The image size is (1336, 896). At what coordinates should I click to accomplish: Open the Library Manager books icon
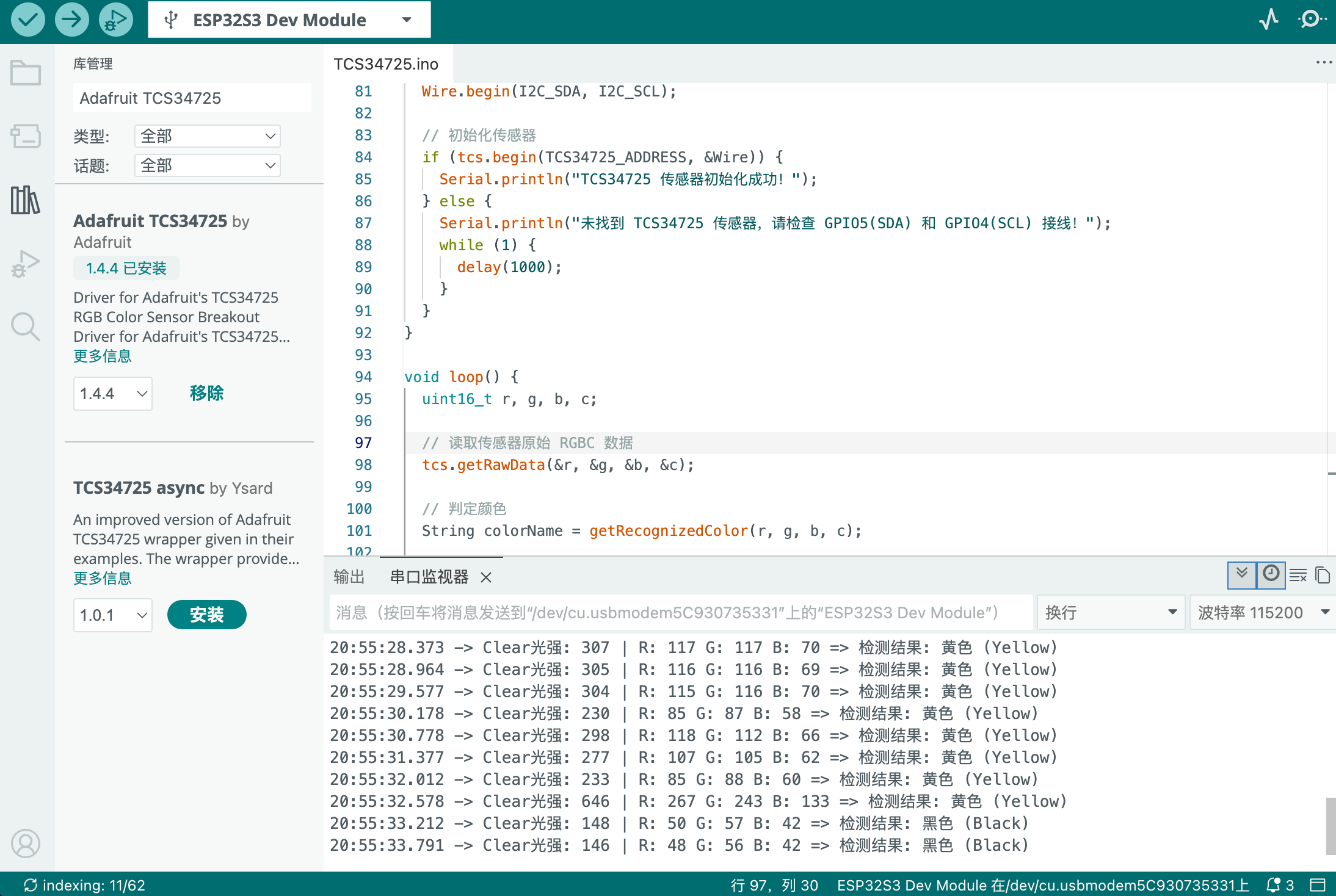26,200
